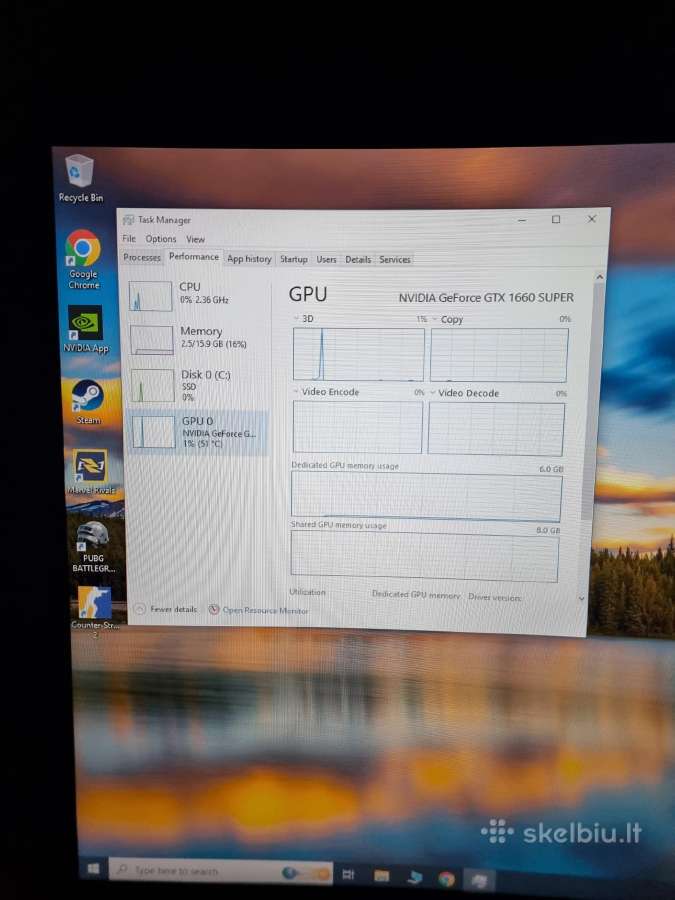Image resolution: width=675 pixels, height=900 pixels.
Task: Open the View menu
Action: pyautogui.click(x=195, y=239)
